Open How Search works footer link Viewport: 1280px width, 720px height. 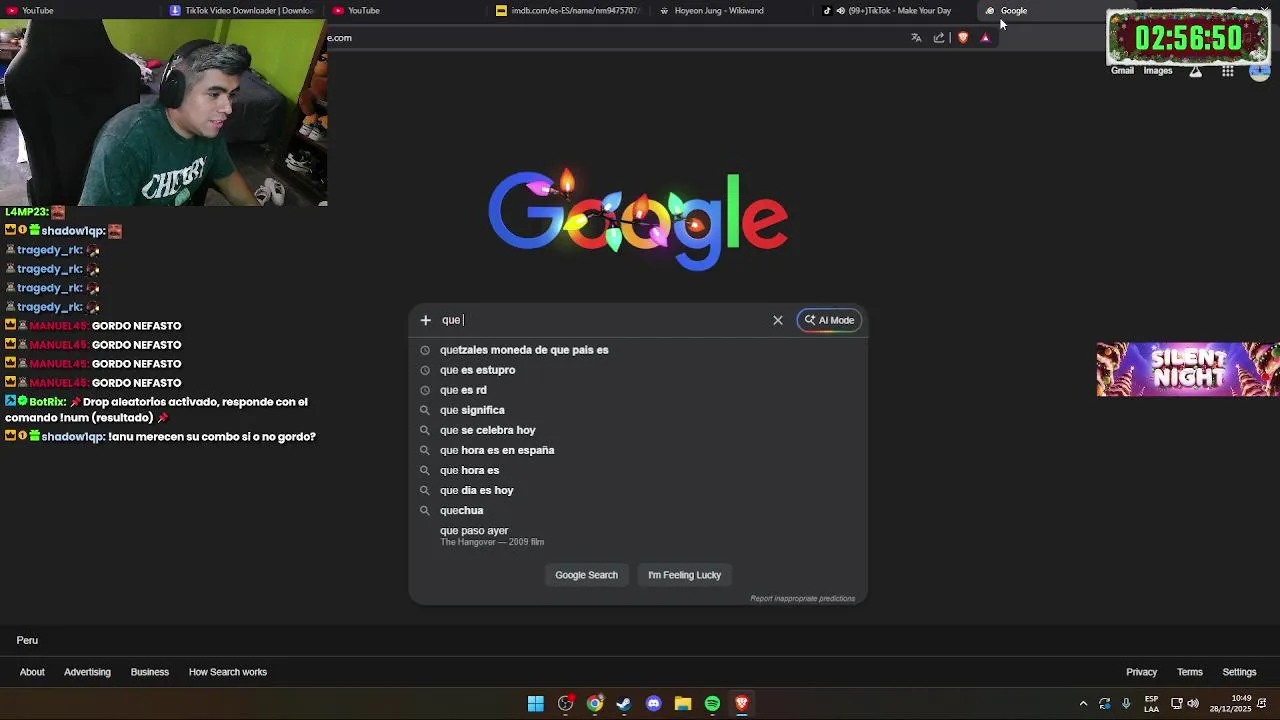[228, 672]
